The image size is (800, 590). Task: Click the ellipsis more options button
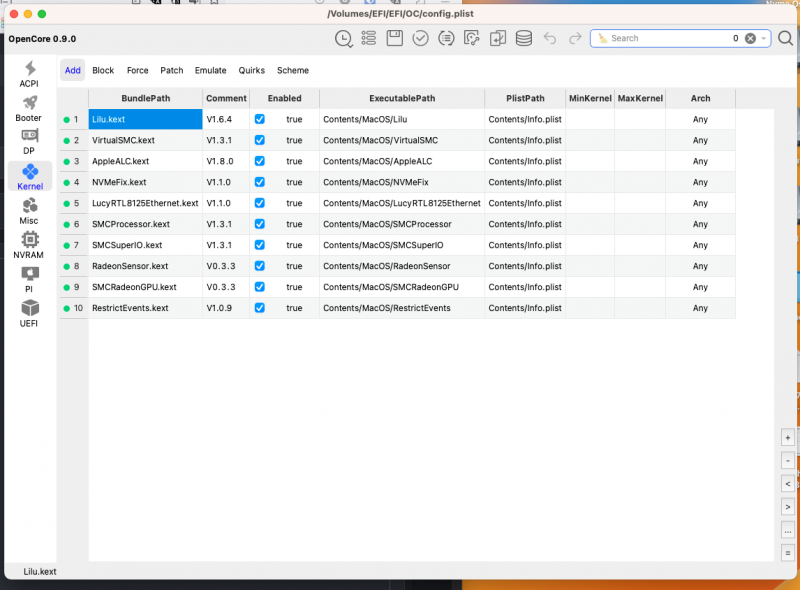point(788,530)
